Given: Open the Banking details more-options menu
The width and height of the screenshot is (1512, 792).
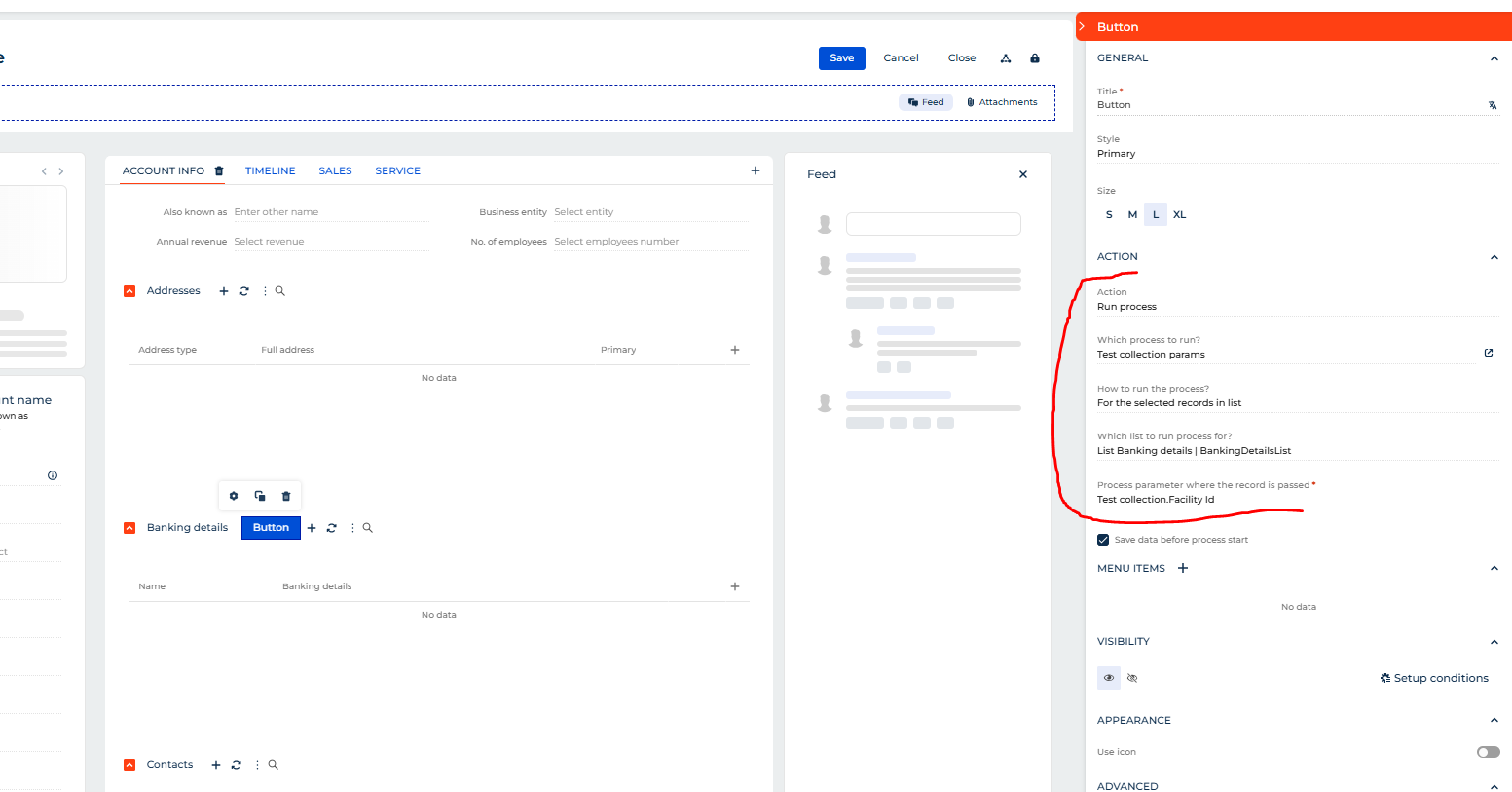Looking at the screenshot, I should [x=352, y=528].
